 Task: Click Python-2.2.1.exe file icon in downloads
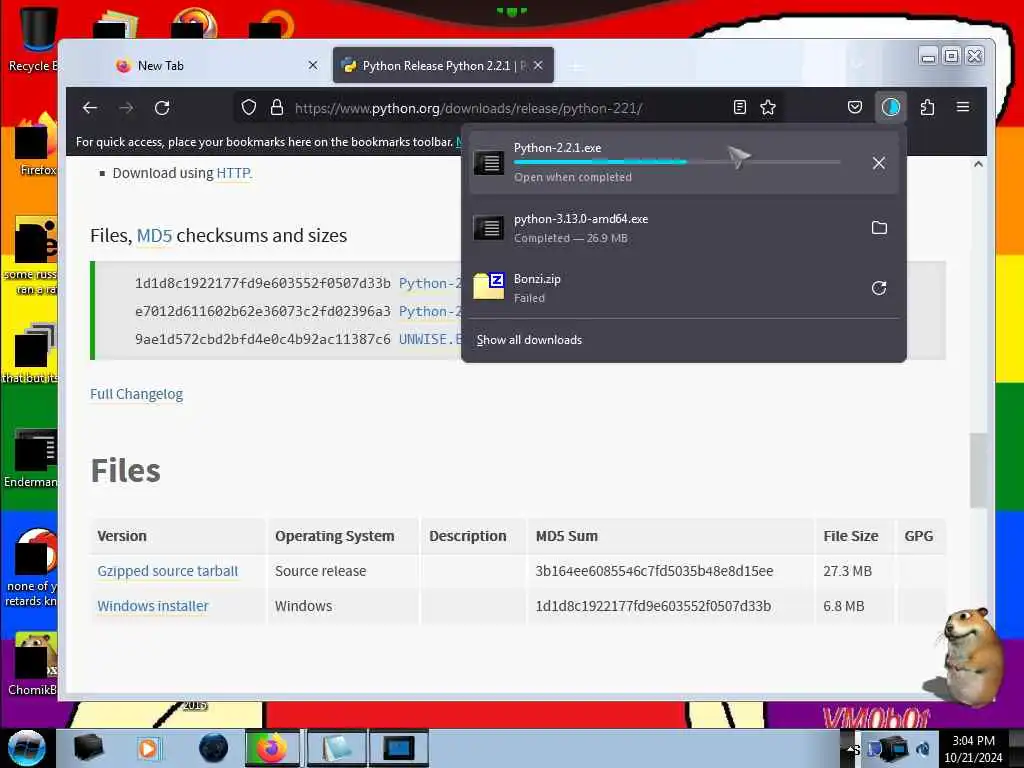[488, 162]
